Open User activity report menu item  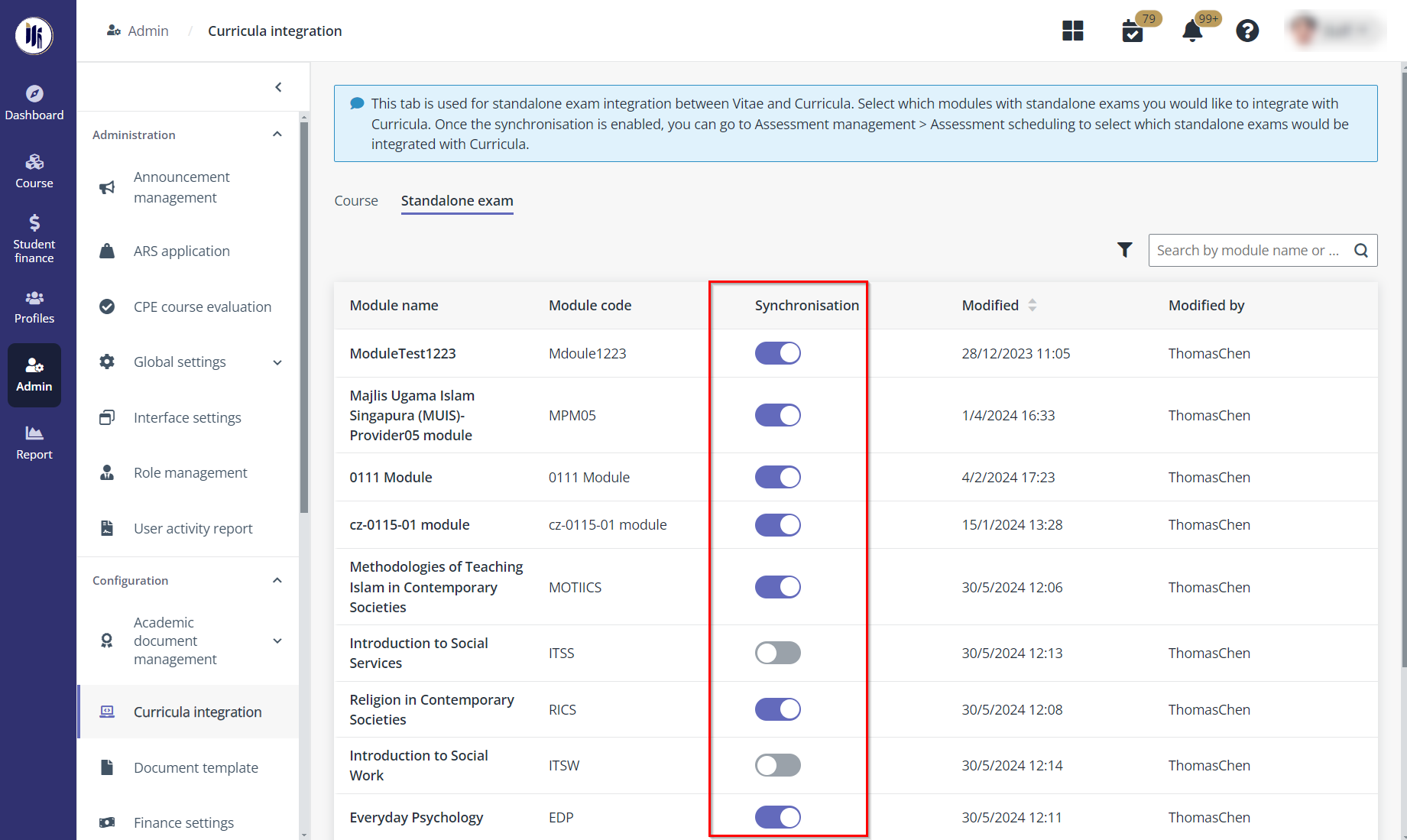188,528
